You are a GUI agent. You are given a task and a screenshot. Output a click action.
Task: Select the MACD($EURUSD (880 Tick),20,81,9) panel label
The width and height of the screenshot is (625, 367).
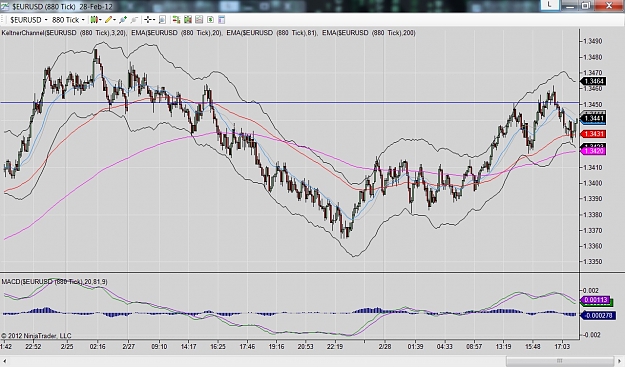tap(54, 282)
